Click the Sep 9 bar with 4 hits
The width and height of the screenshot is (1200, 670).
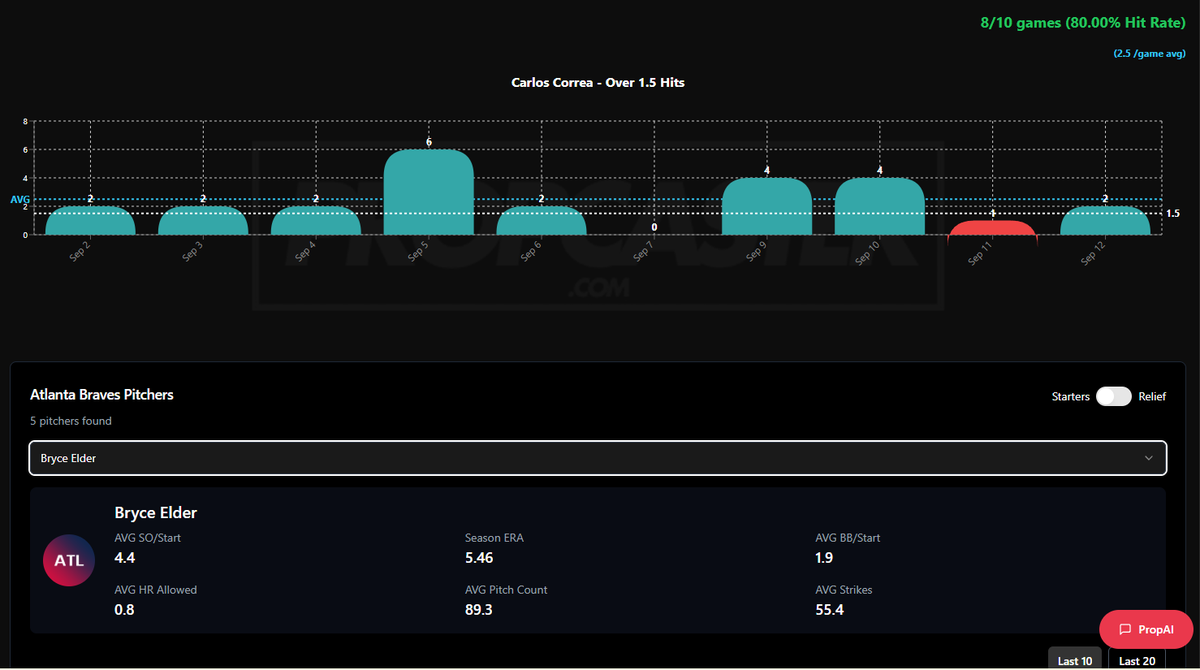tap(767, 206)
